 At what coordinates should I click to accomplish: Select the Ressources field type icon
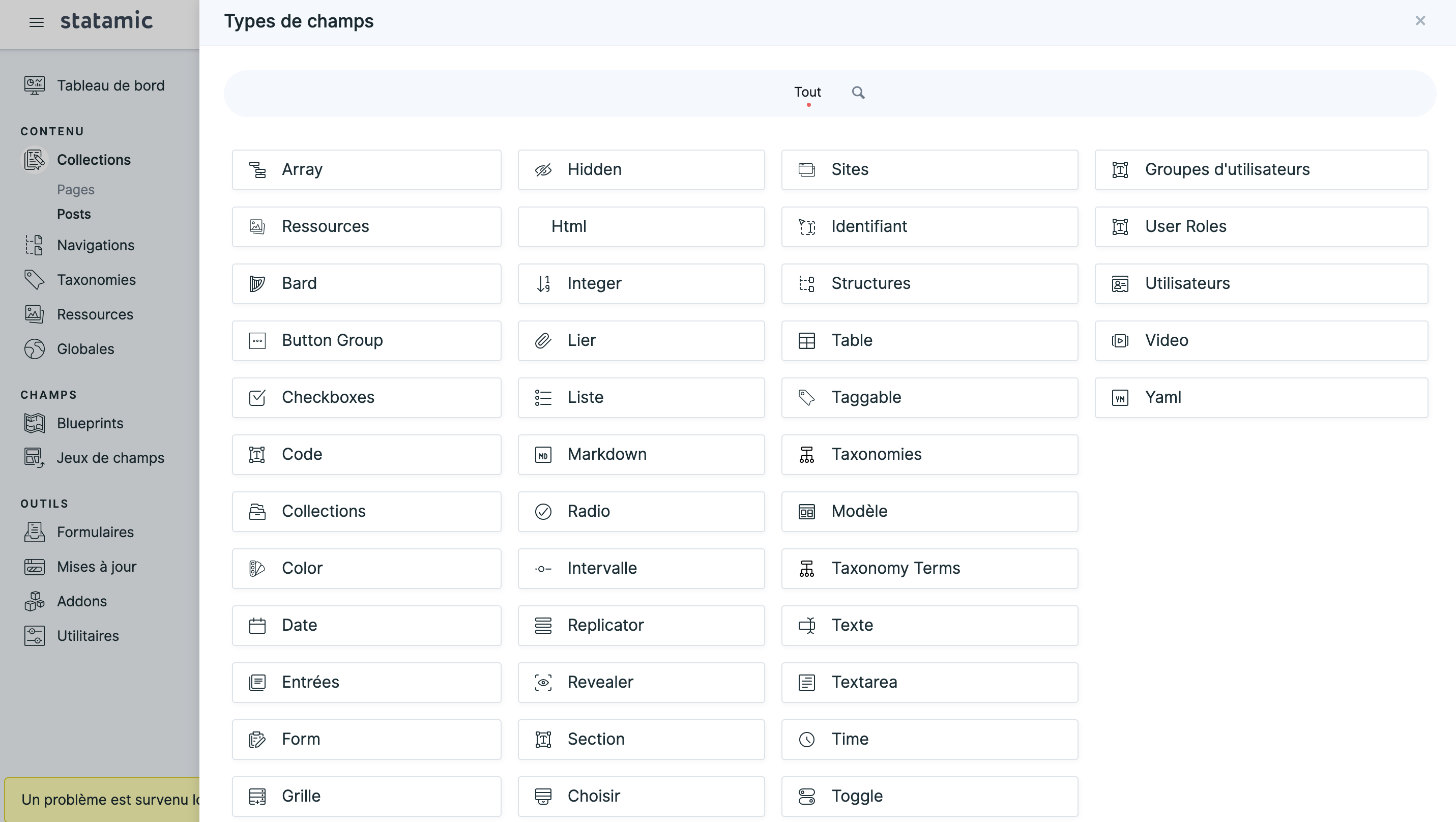tap(257, 226)
